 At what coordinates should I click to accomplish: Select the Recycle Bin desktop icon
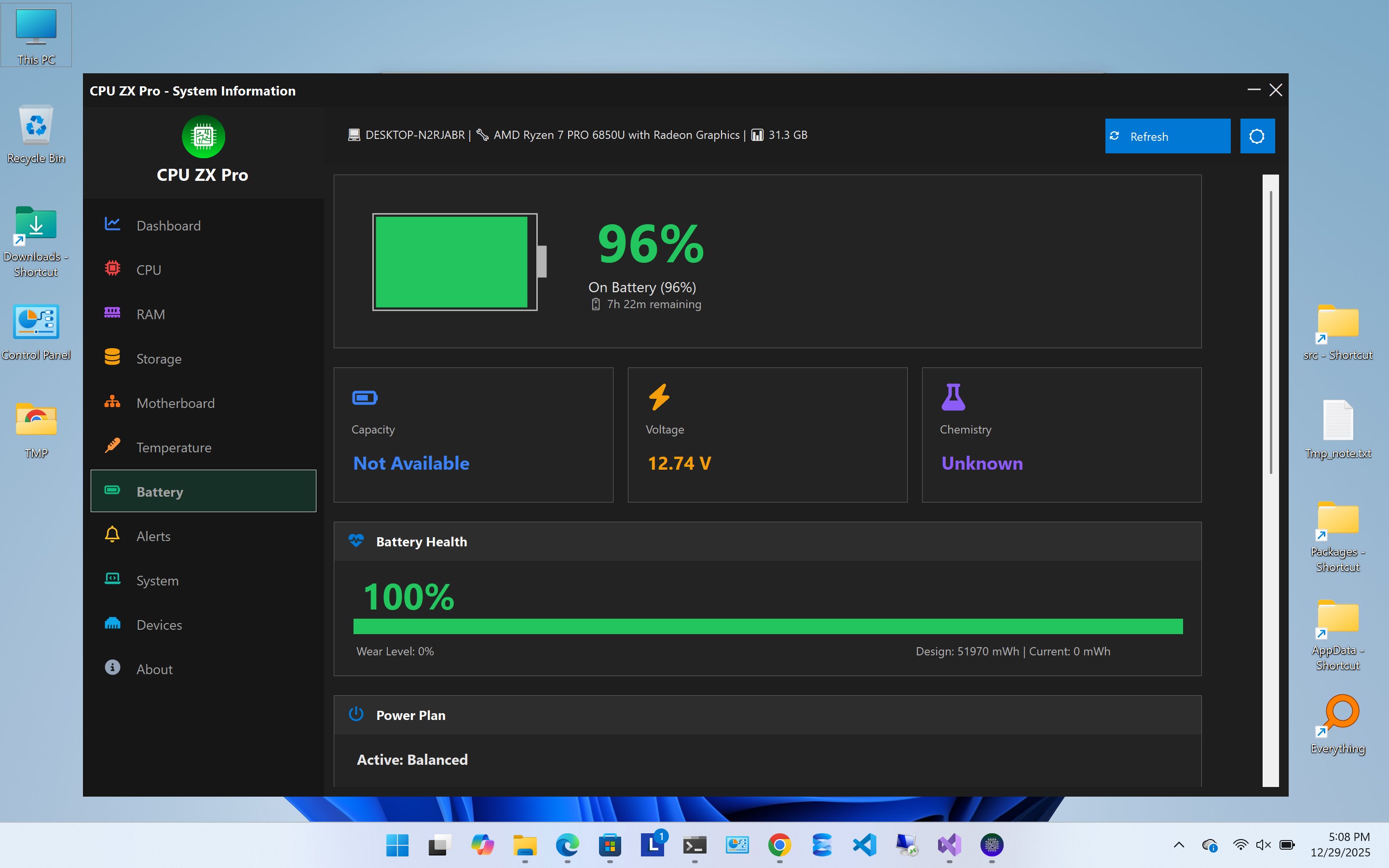(36, 135)
